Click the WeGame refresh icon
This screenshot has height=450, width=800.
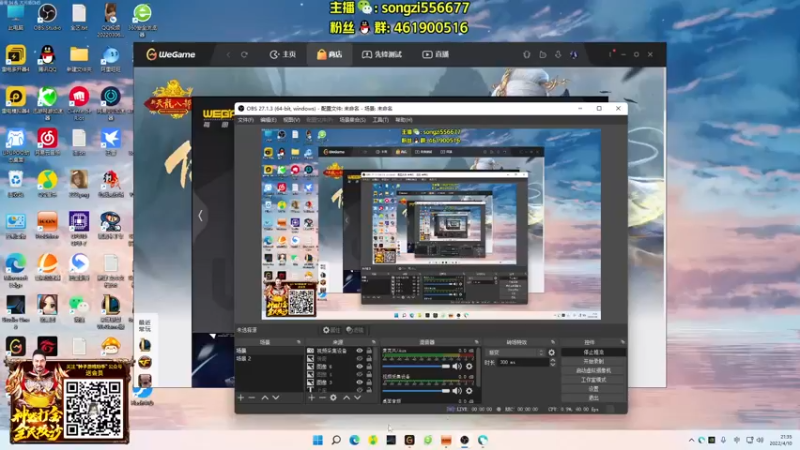244,55
